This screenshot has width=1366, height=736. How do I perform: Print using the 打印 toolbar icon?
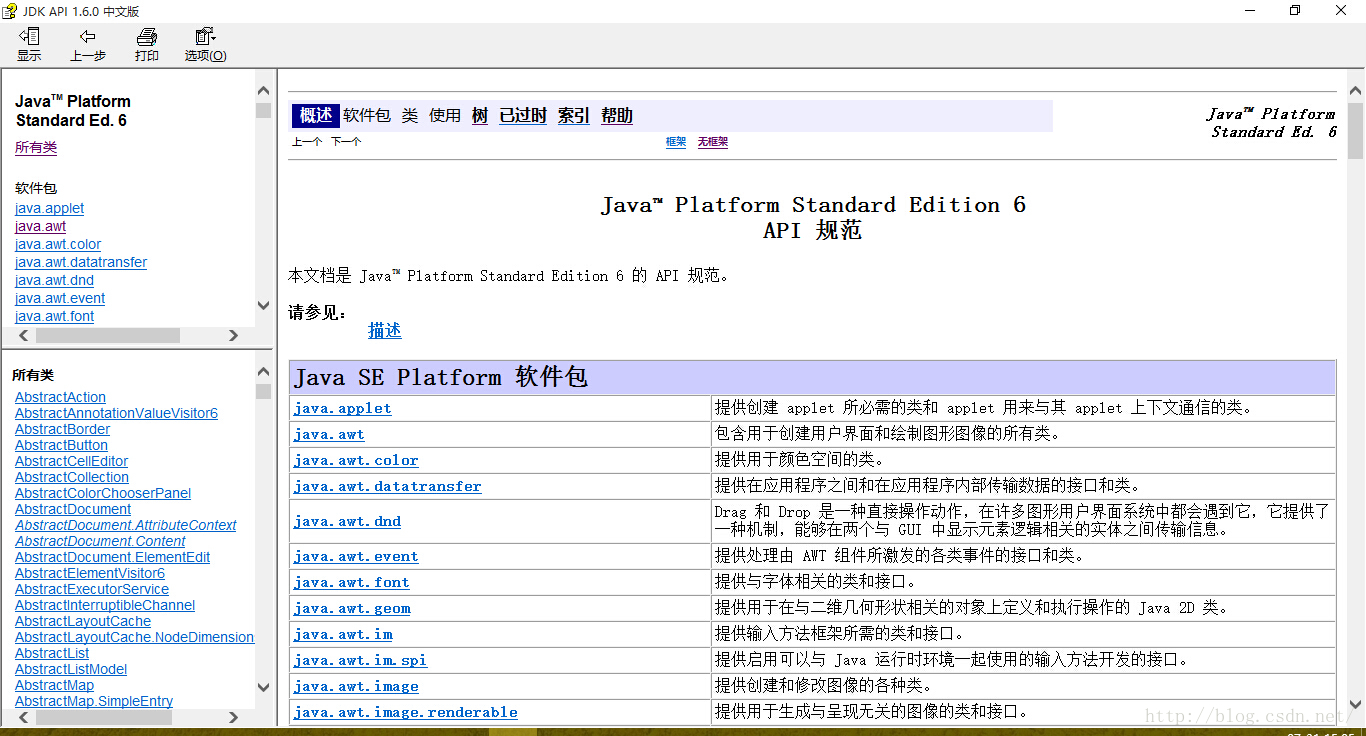point(147,45)
